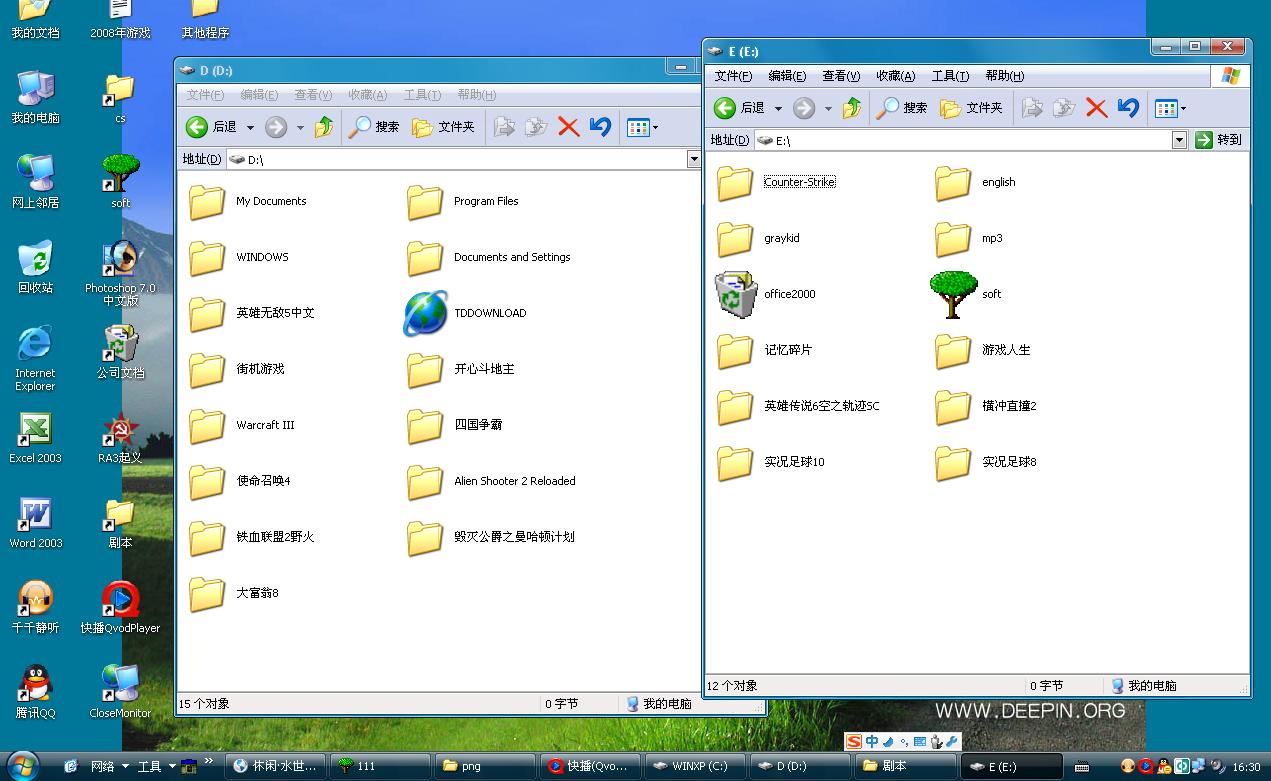The image size is (1271, 781).
Task: Select the Counter-Strike folder in E: window
Action: [776, 182]
